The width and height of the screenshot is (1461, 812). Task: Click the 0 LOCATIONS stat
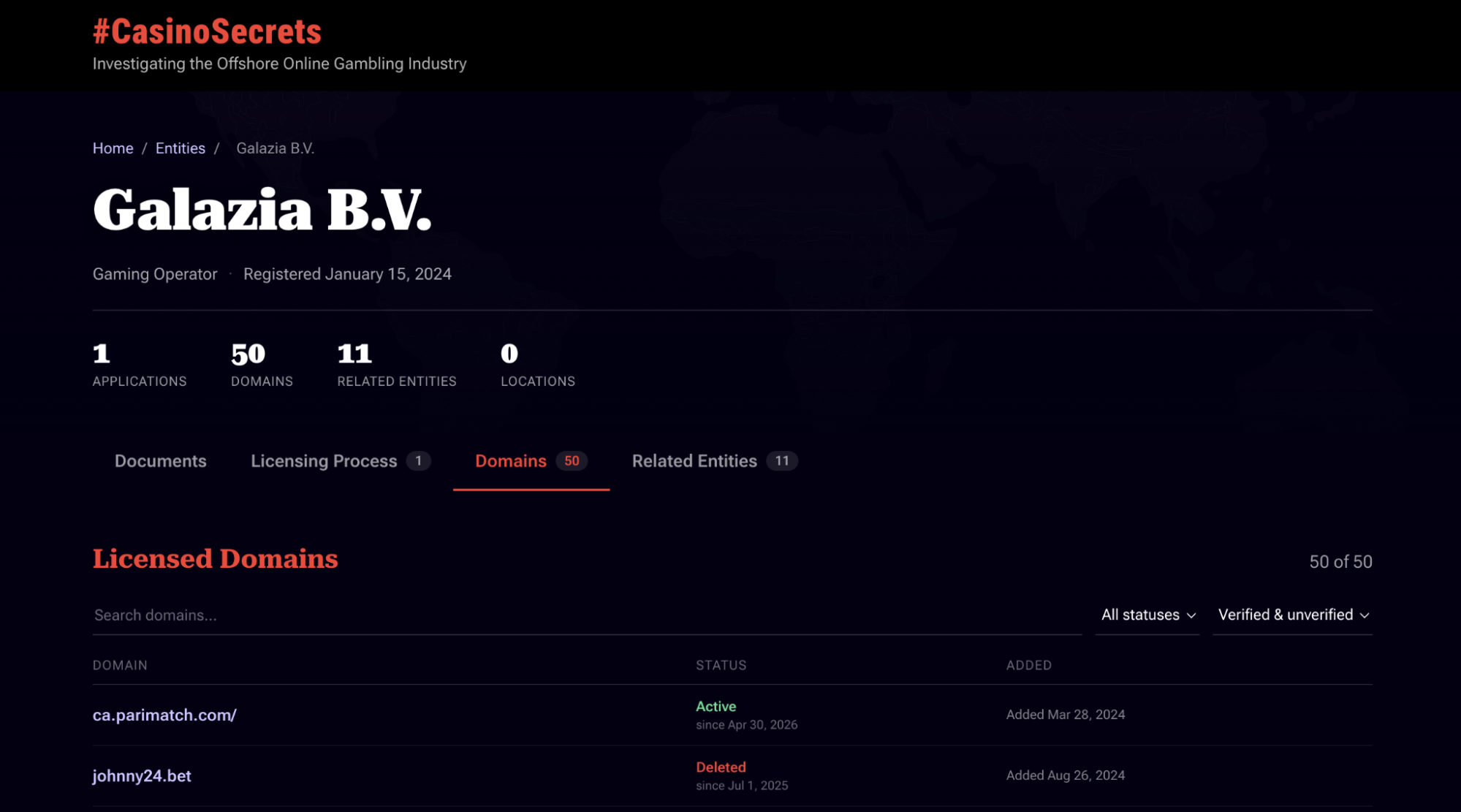538,365
